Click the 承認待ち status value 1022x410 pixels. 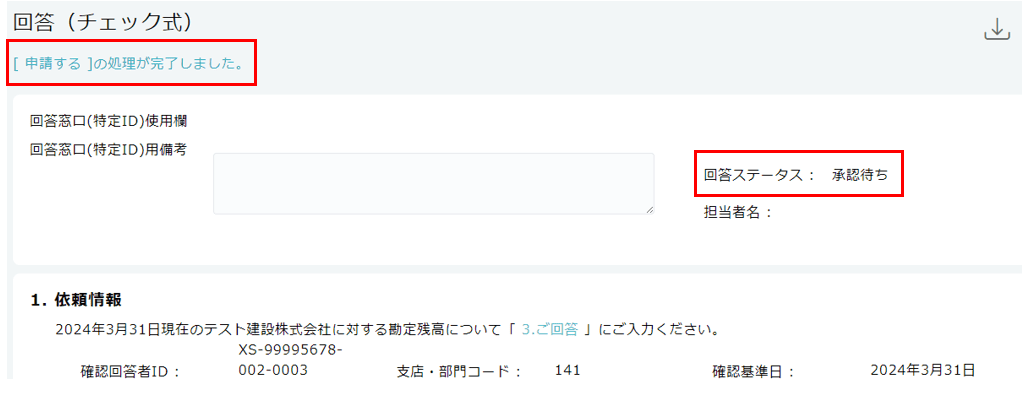tap(859, 175)
